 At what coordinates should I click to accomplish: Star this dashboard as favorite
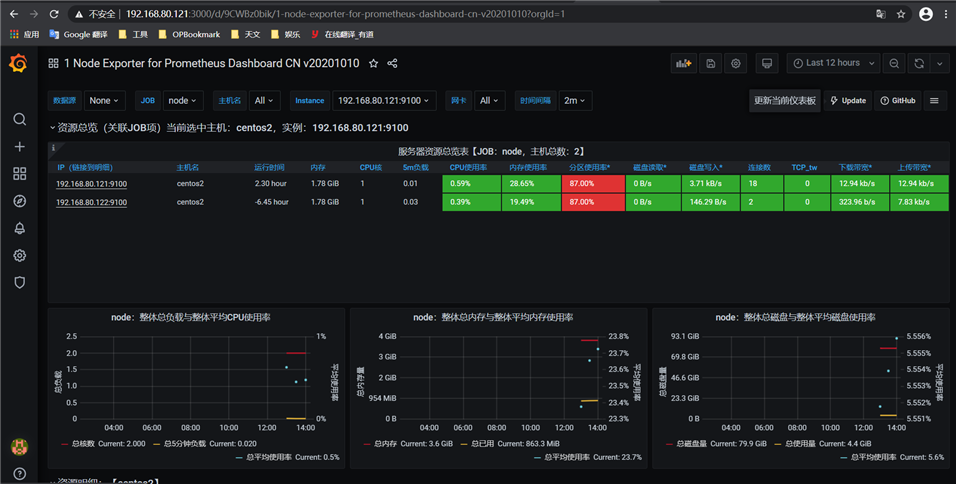pos(374,63)
